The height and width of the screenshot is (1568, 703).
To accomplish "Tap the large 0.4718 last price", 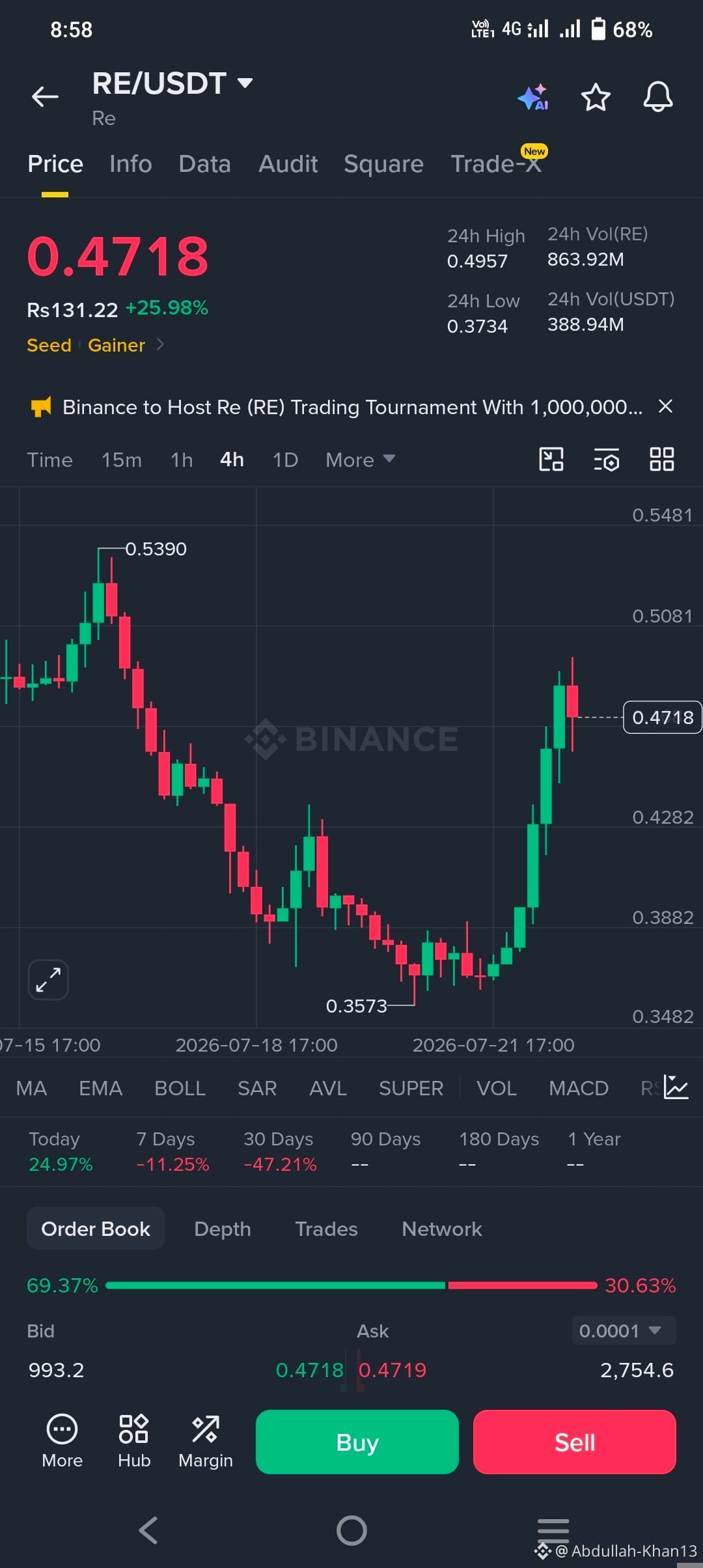I will 118,256.
